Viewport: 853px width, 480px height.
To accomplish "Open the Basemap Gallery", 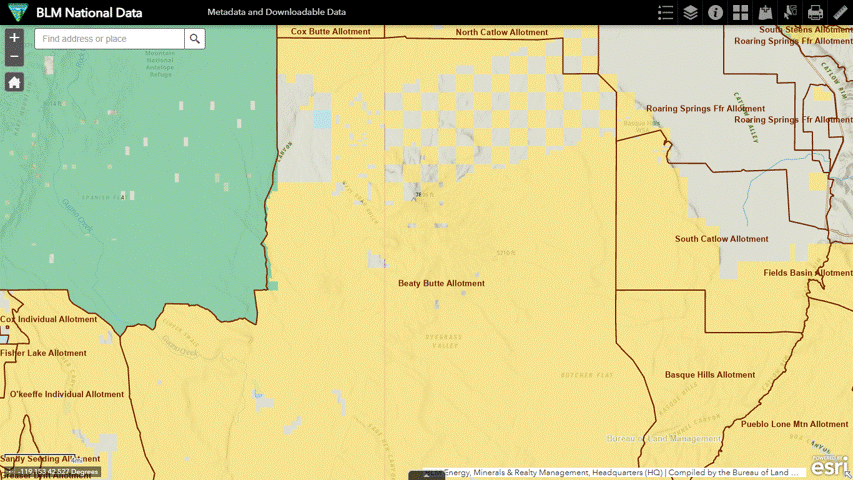I will click(x=741, y=13).
